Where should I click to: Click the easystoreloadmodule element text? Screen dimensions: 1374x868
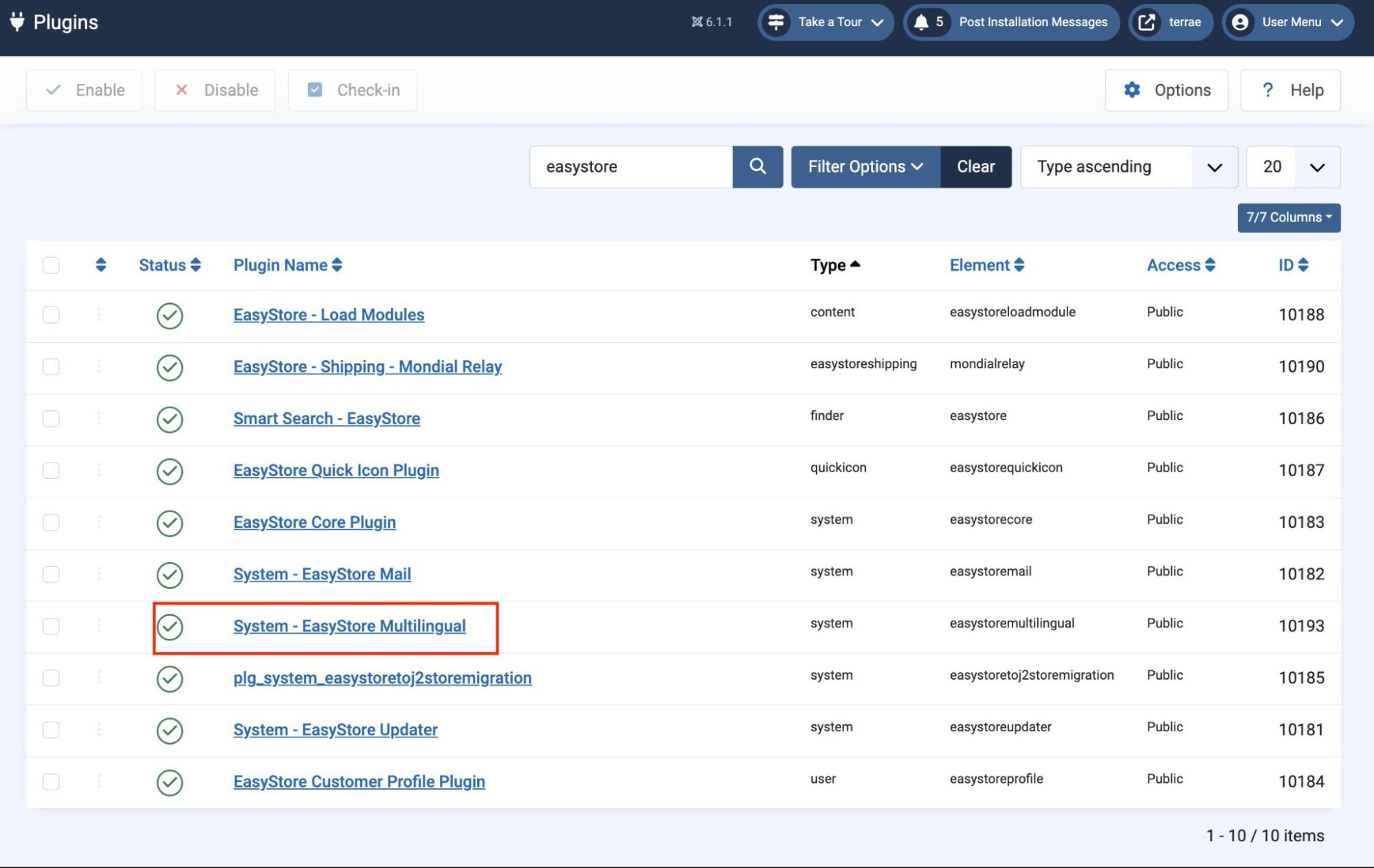point(1012,312)
